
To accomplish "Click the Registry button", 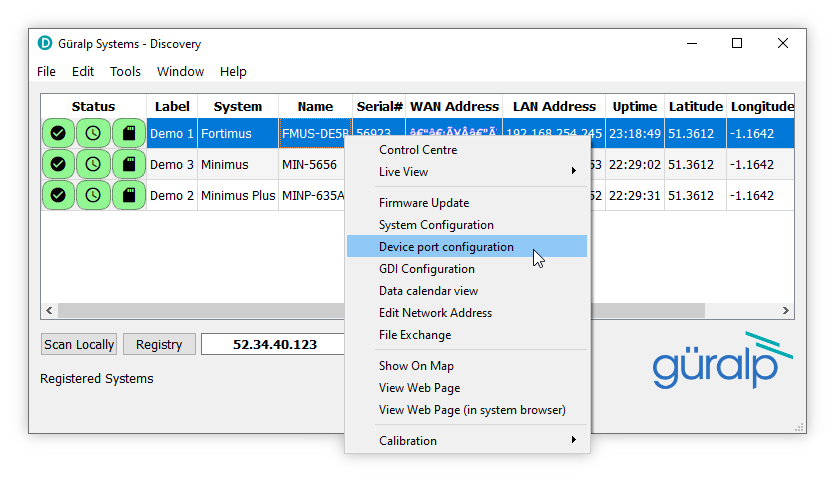I will coord(159,345).
